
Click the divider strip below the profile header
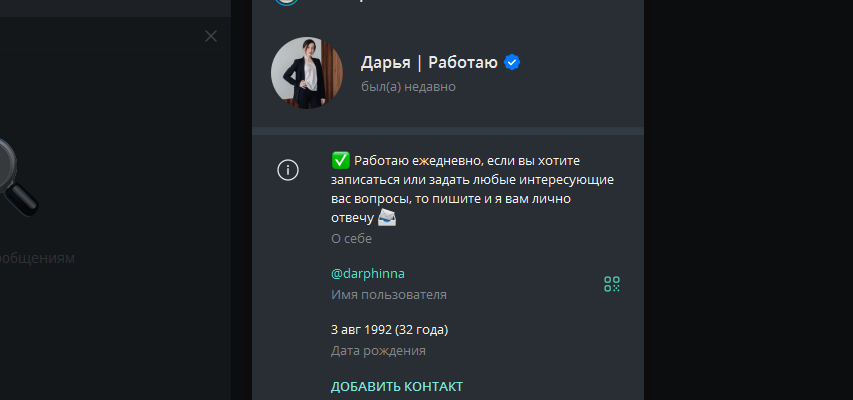(x=448, y=131)
